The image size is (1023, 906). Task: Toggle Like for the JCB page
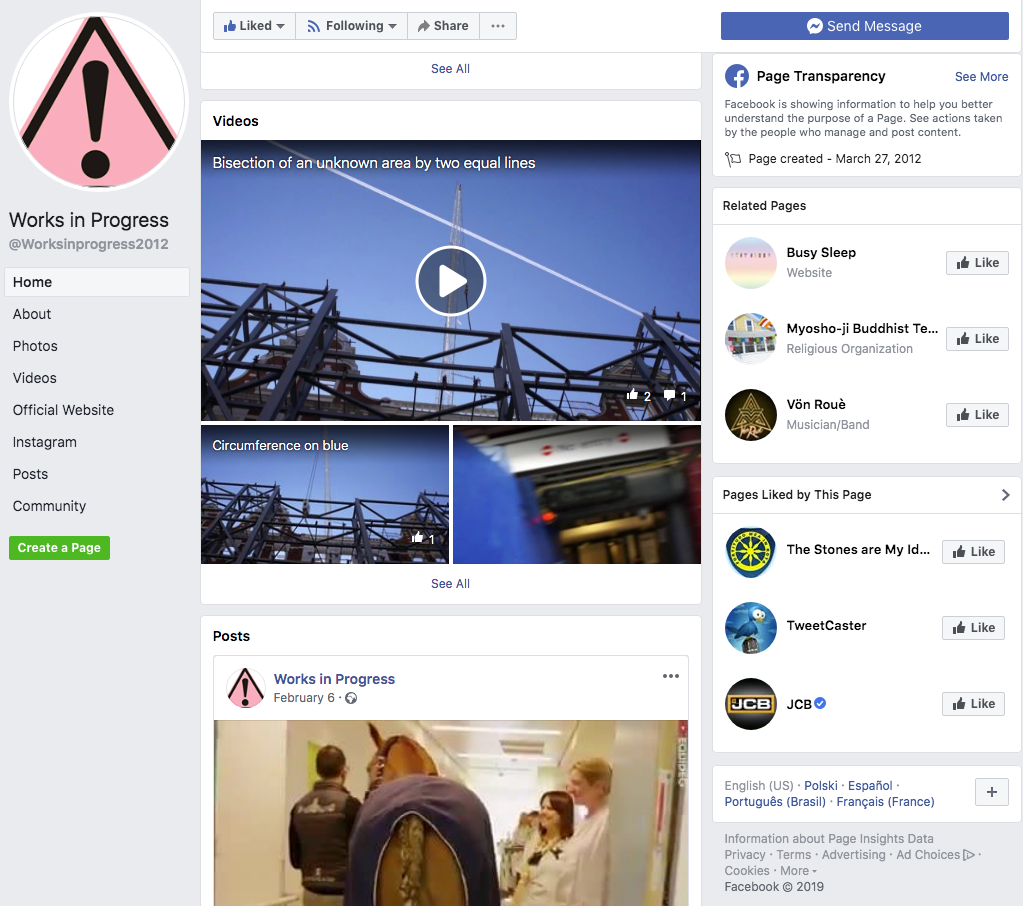point(973,704)
